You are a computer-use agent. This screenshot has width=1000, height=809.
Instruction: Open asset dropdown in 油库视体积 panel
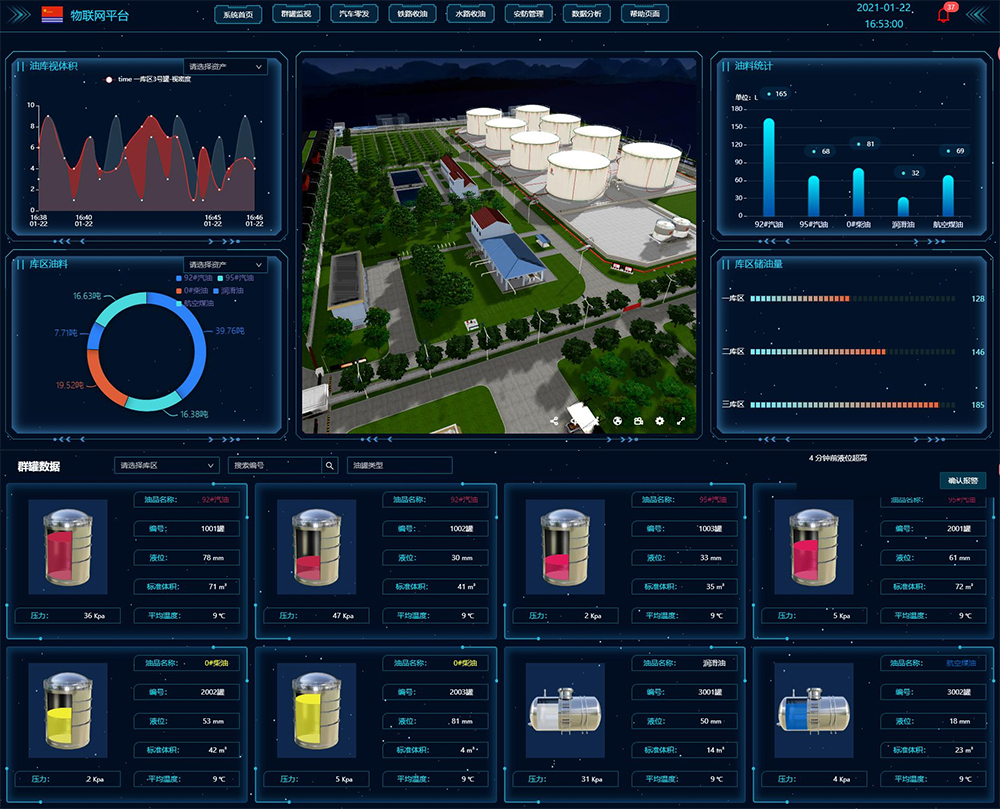coord(225,67)
